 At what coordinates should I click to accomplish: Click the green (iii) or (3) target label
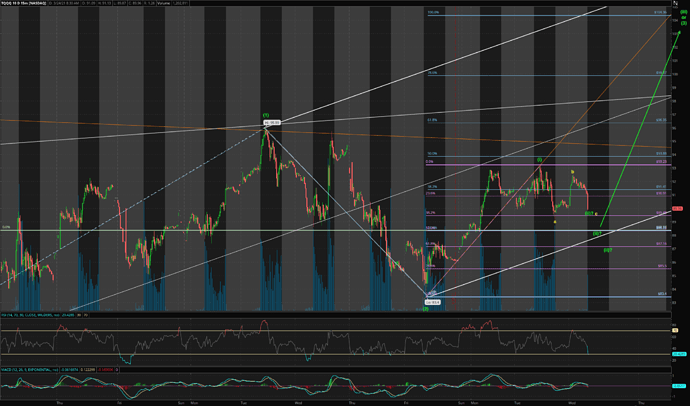pos(684,18)
